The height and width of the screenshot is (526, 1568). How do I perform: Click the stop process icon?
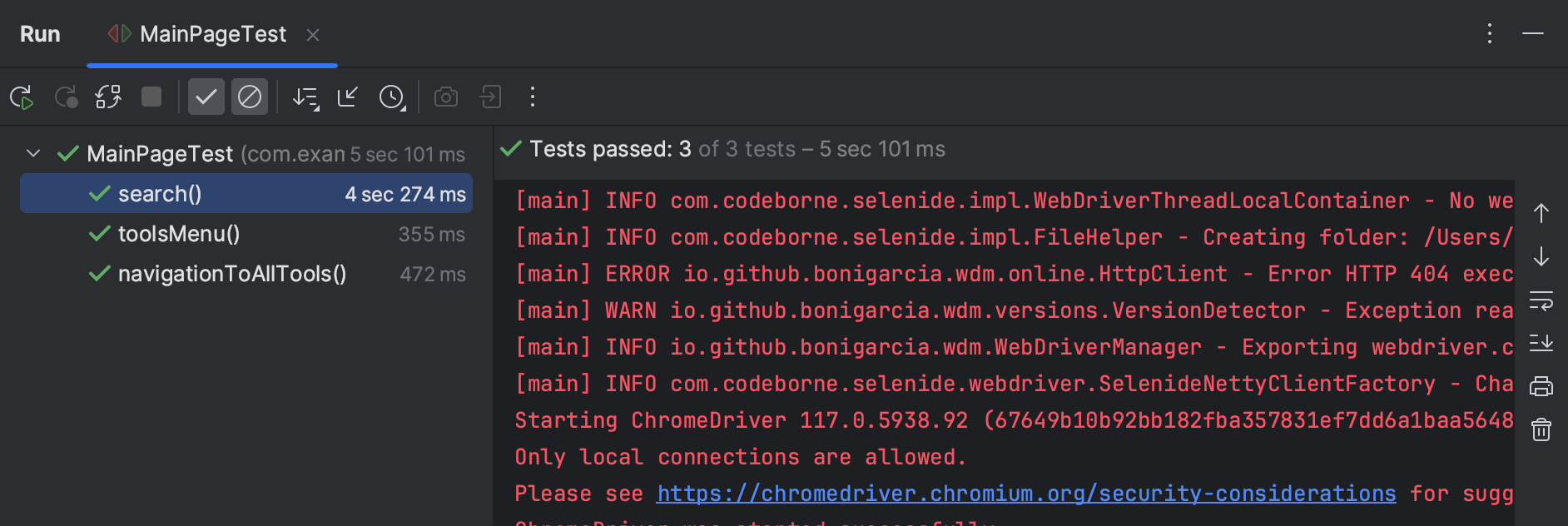click(151, 97)
